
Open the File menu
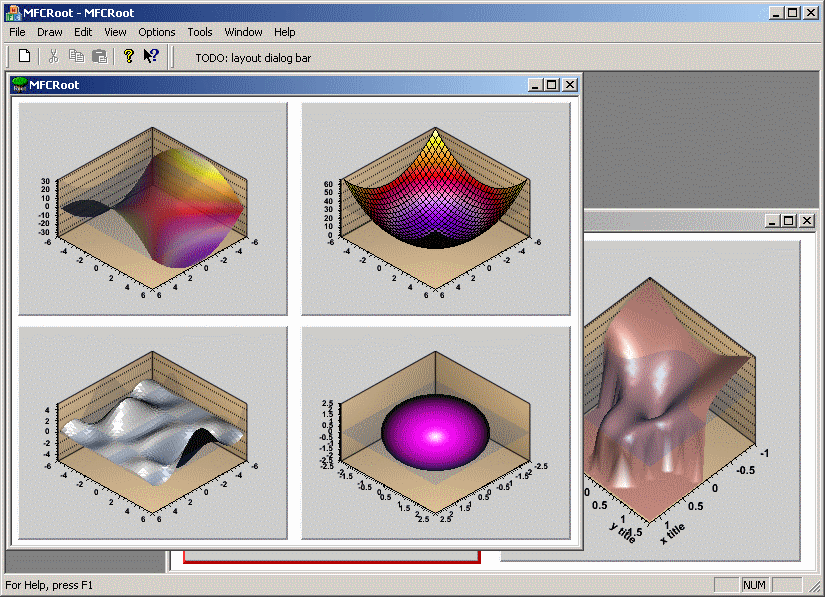17,32
